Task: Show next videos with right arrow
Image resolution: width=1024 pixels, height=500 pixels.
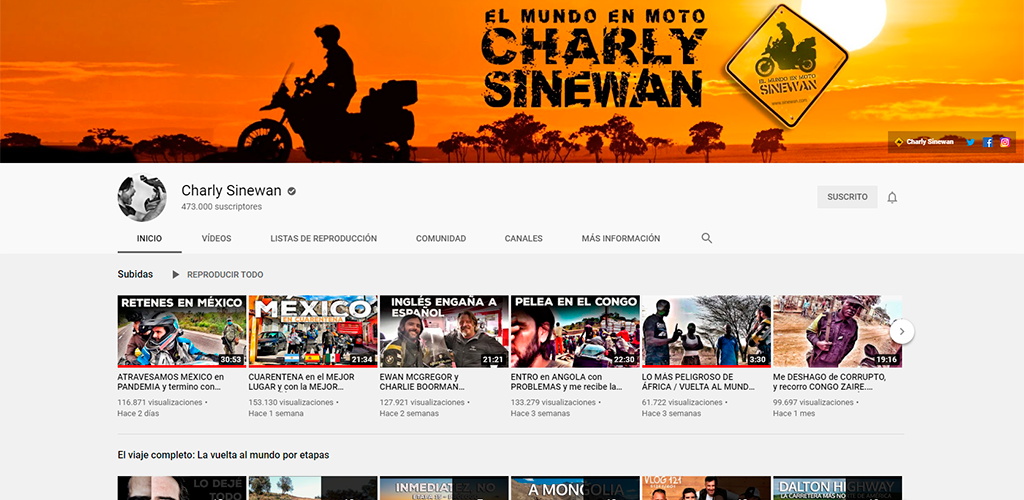Action: pos(902,332)
